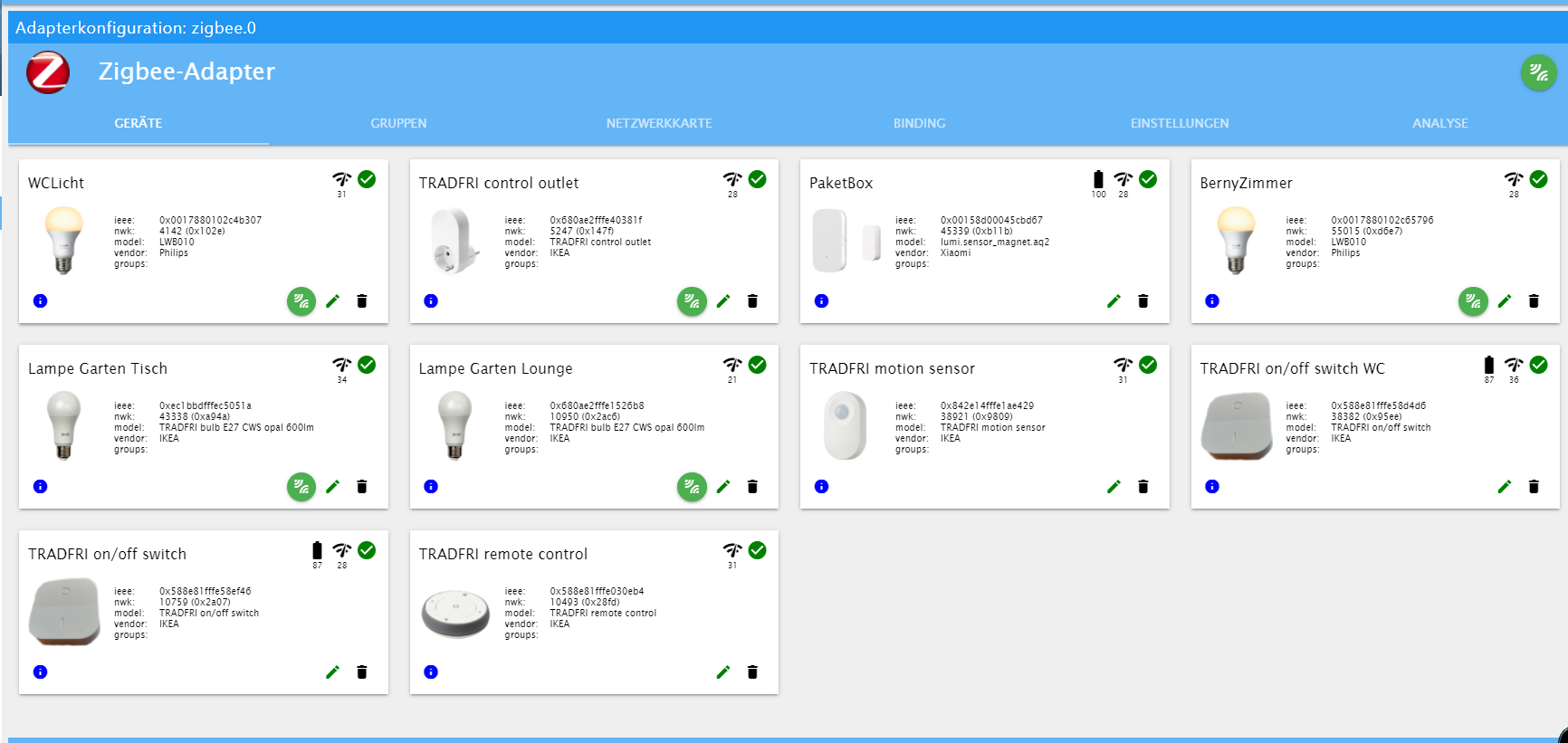The width and height of the screenshot is (1568, 743).
Task: Click the green status check on WCLicht
Action: (367, 179)
